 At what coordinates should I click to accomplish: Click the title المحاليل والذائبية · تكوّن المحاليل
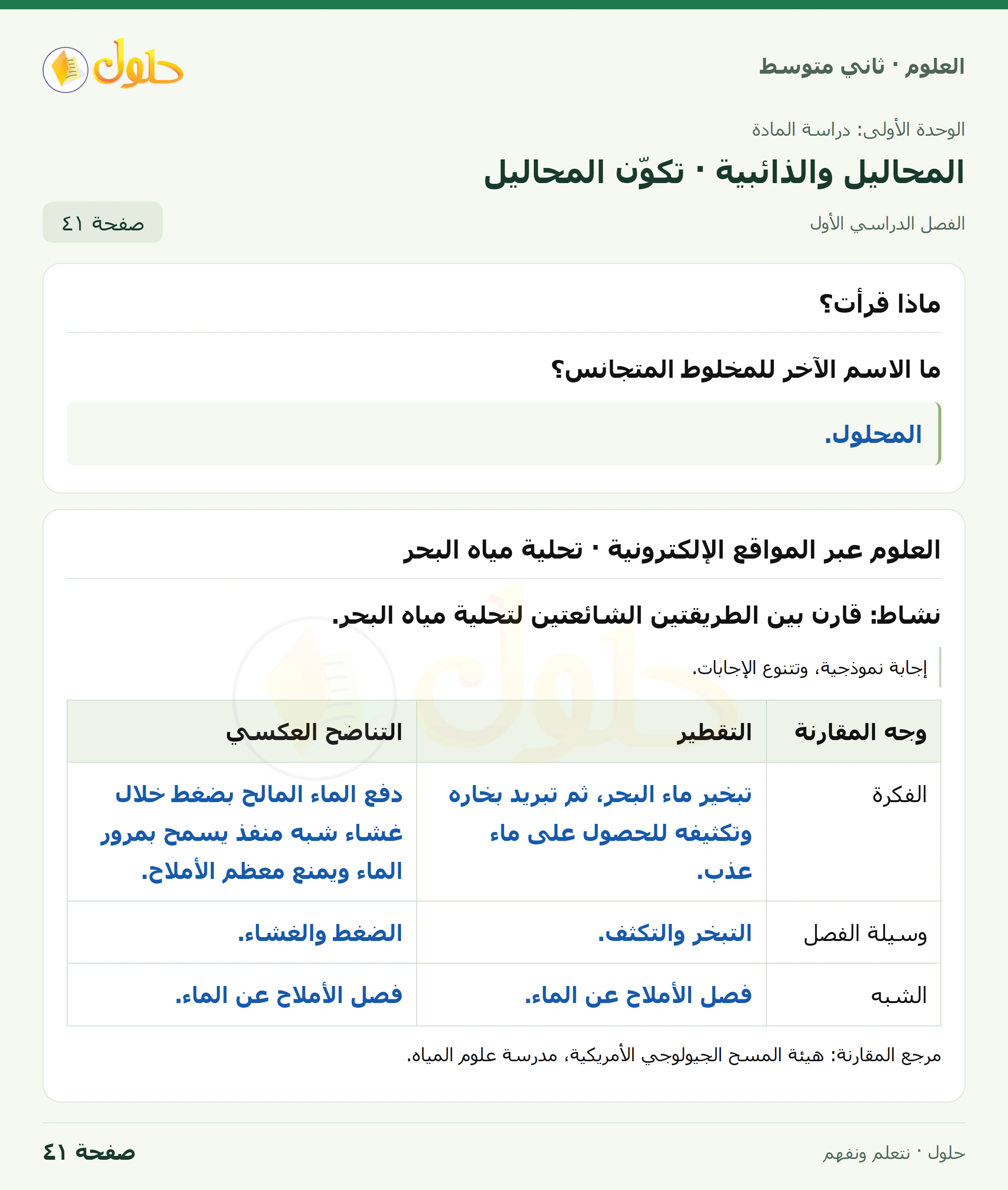coord(724,173)
